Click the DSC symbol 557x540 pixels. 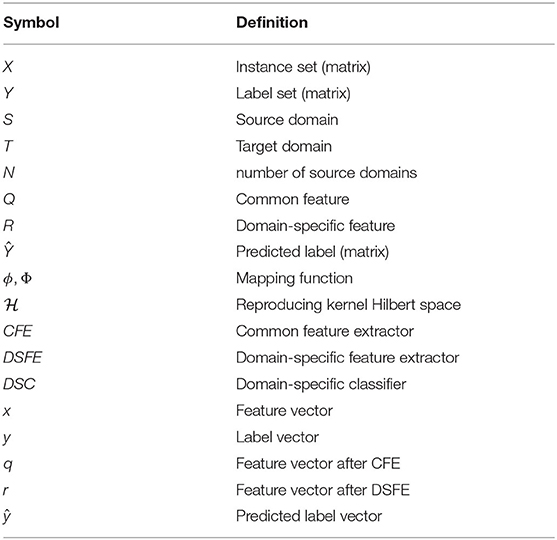tap(19, 384)
